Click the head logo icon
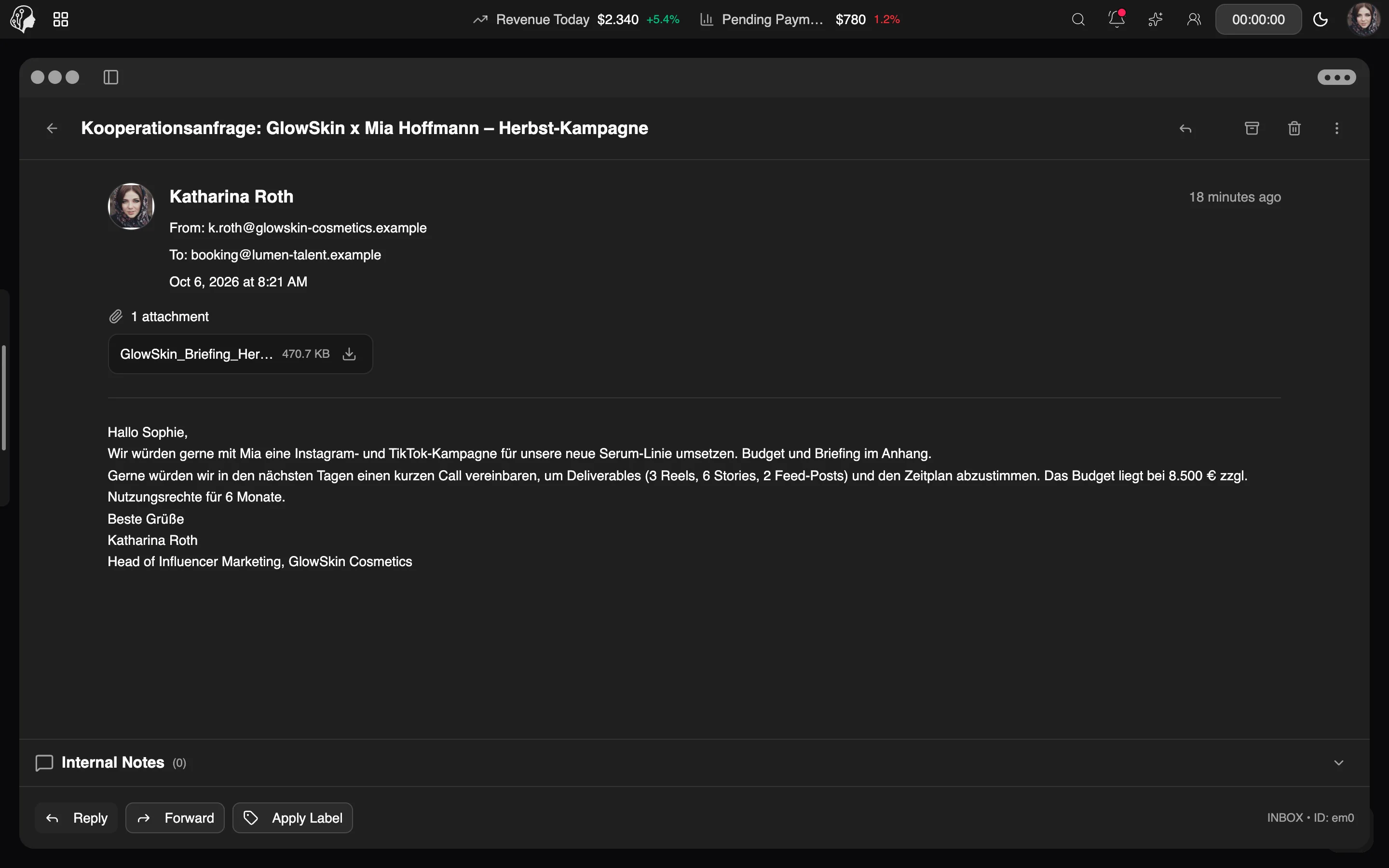The height and width of the screenshot is (868, 1389). coord(22,19)
